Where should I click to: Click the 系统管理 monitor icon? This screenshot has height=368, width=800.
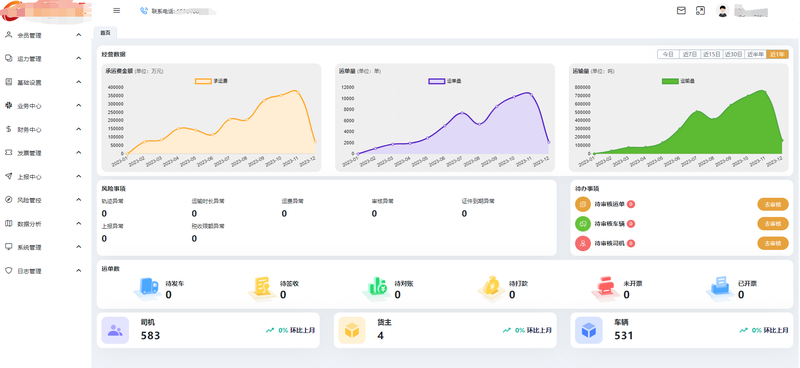(8, 247)
